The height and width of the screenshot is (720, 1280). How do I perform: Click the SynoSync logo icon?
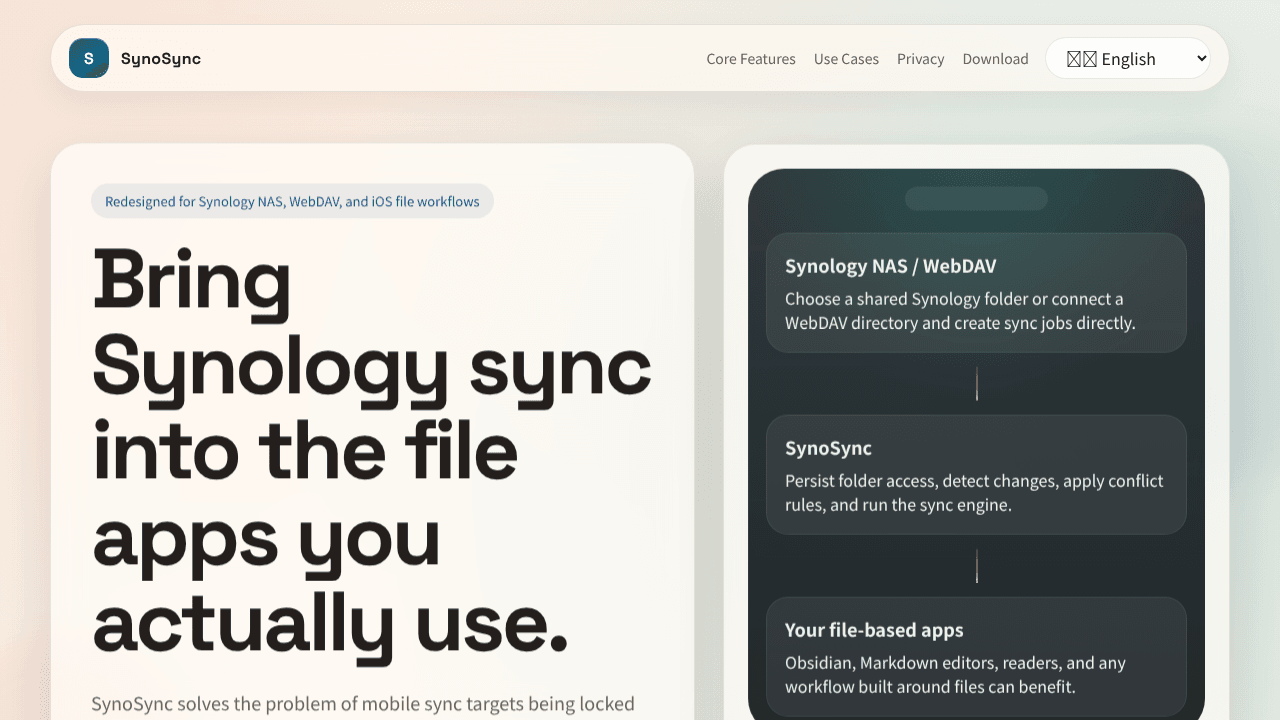click(89, 58)
